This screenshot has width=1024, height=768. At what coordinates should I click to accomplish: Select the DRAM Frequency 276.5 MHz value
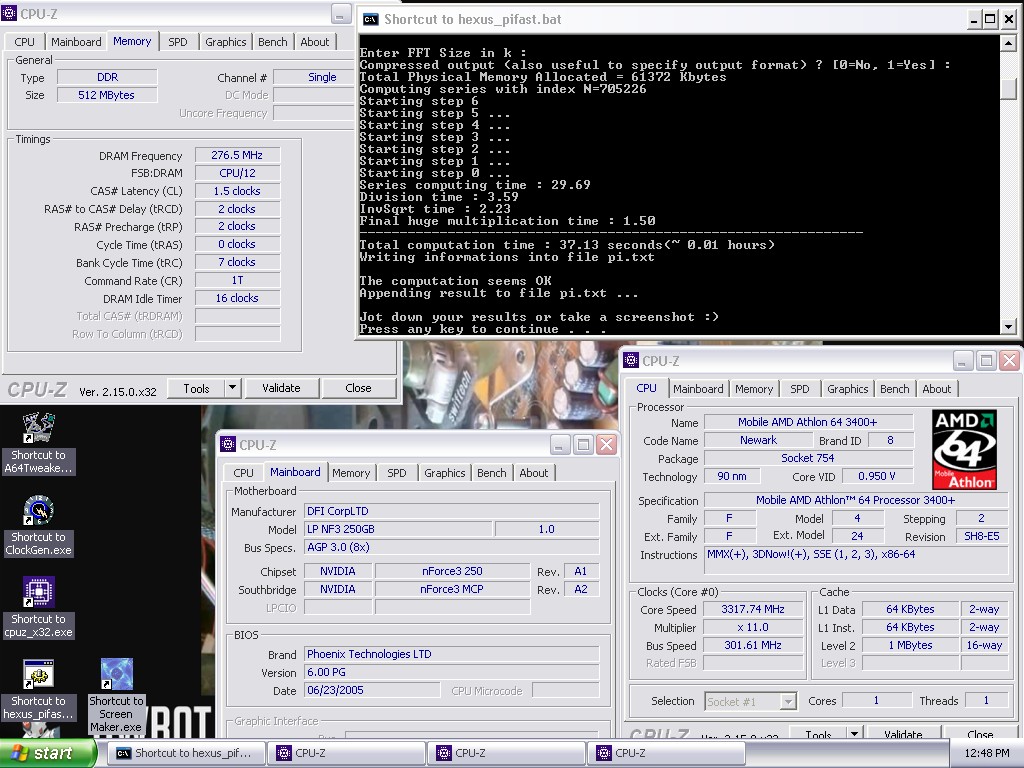point(237,155)
